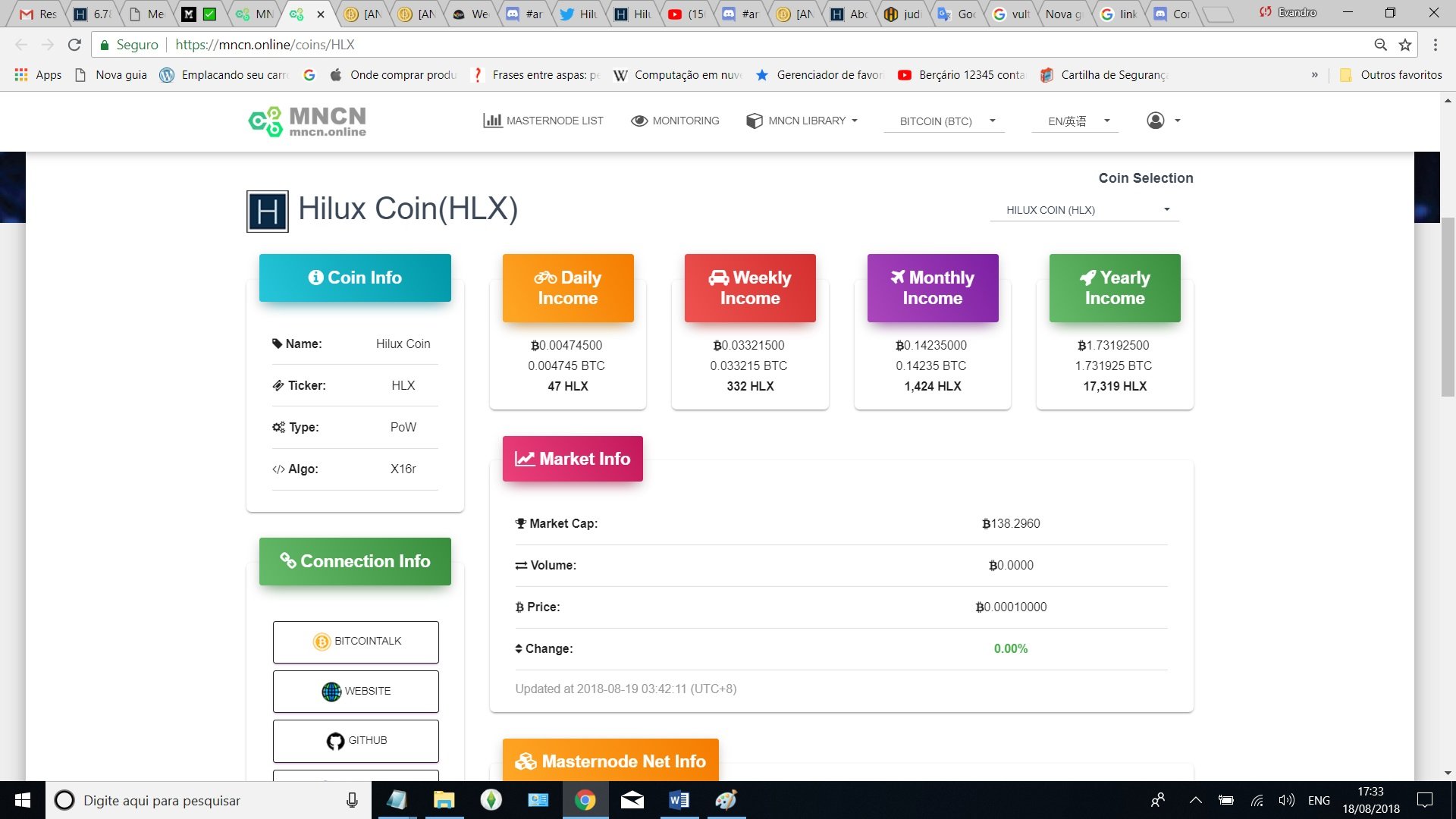Open the Masternode List page
Viewport: 1456px width, 819px height.
coord(543,121)
